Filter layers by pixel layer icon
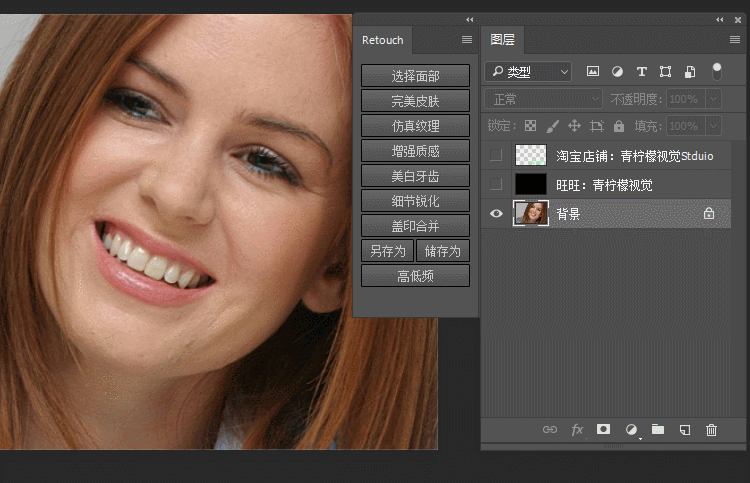This screenshot has width=750, height=483. (x=593, y=72)
